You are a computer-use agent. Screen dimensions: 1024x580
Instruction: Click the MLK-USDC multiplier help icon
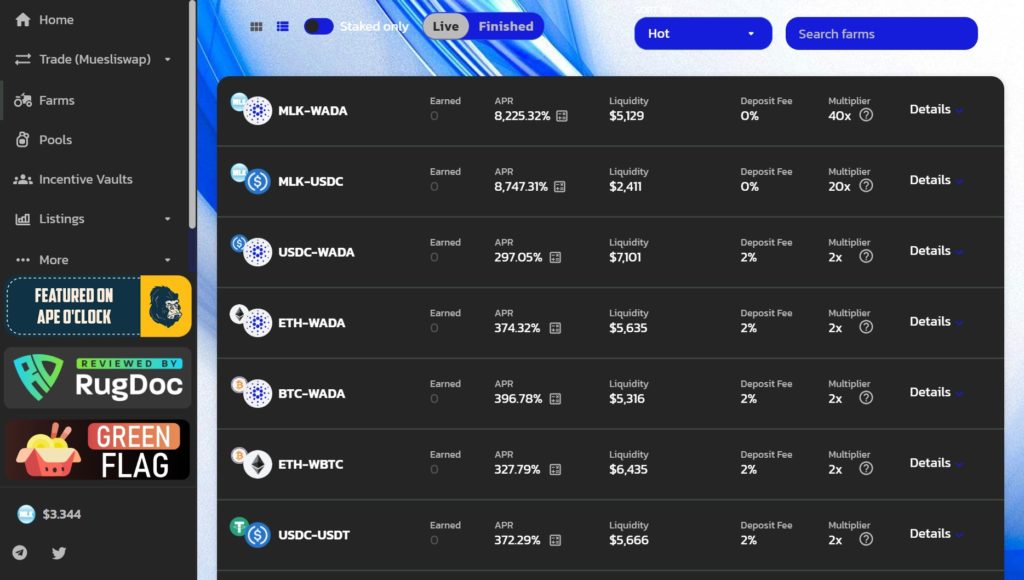coord(866,185)
